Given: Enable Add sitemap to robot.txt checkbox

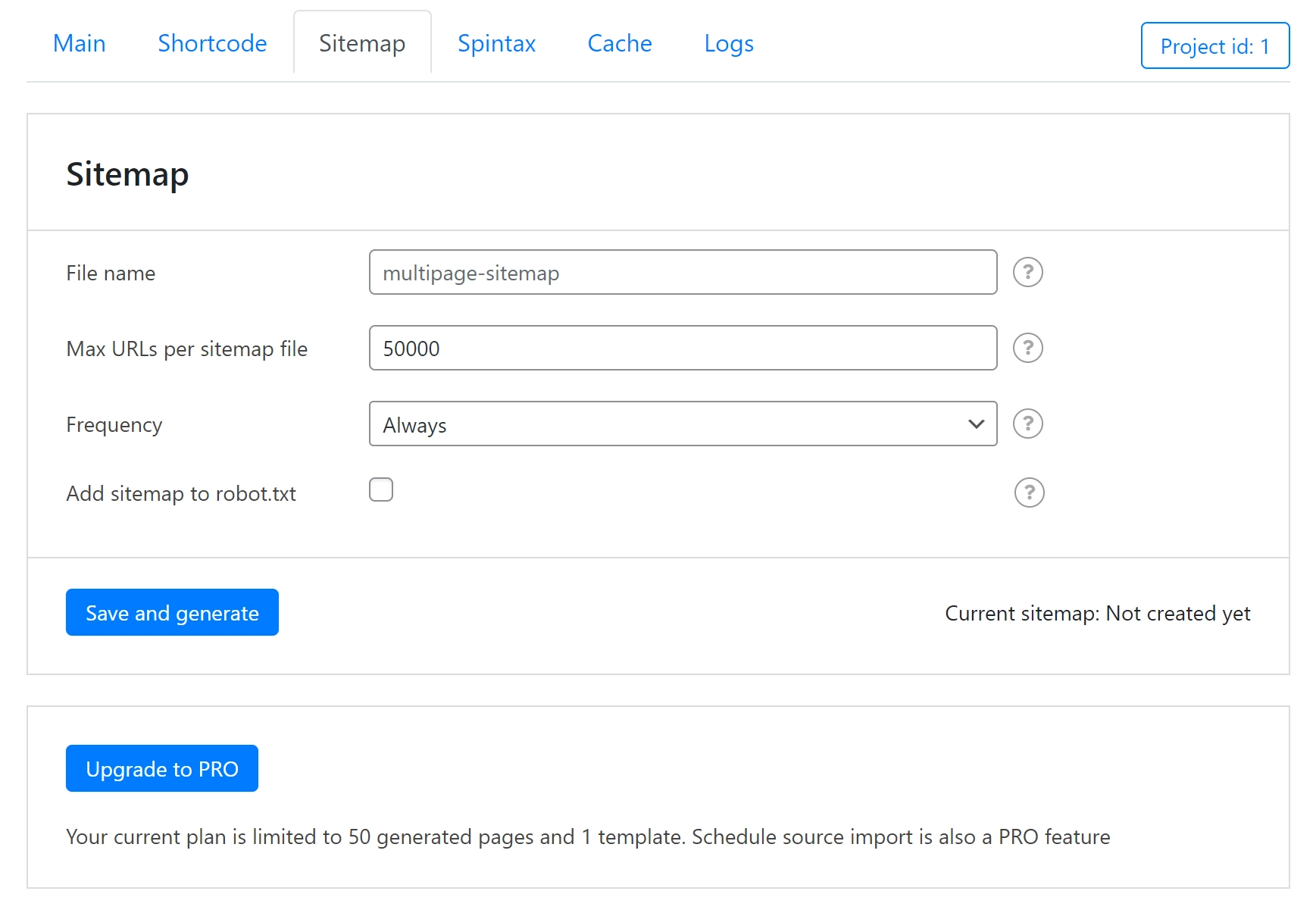Looking at the screenshot, I should [x=381, y=489].
